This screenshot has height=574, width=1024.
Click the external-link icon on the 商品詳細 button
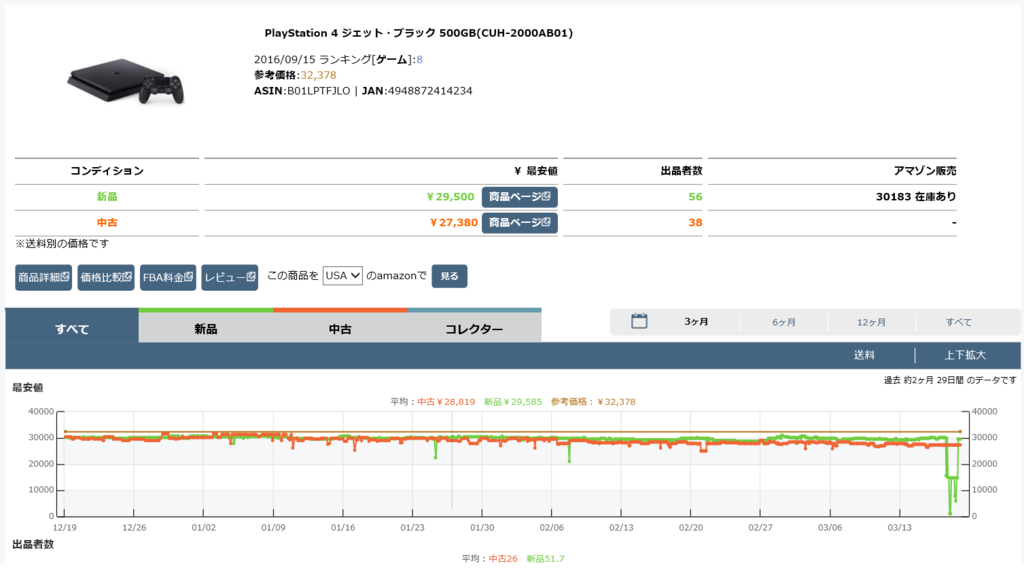click(65, 276)
